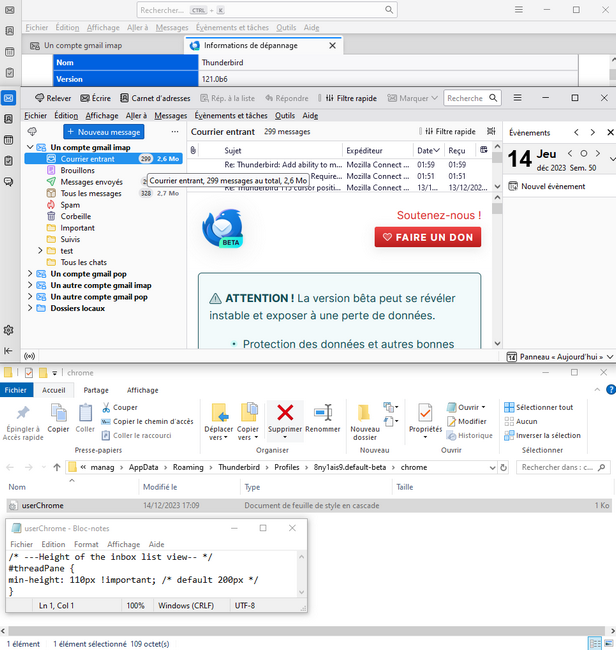Collapse the Un compte gmail imap account
Viewport: 616px width, 650px height.
coord(30,147)
